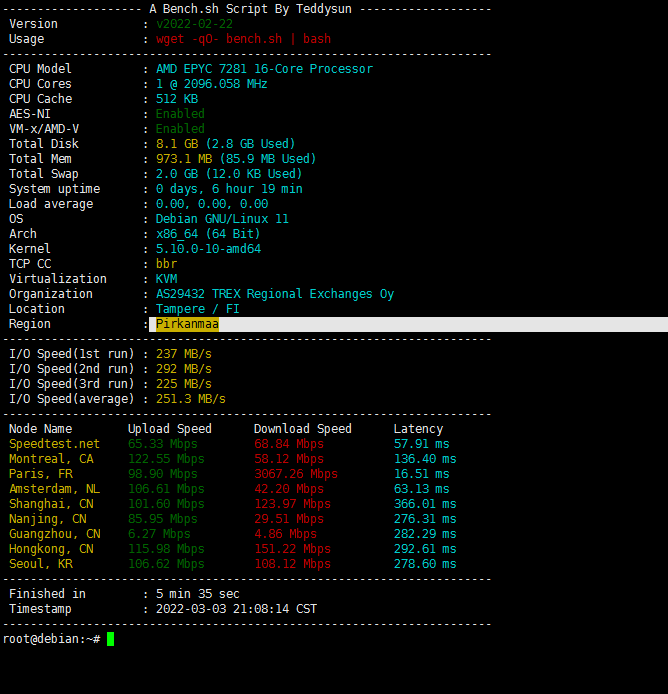Screen dimensions: 668x694
Task: Click the 'Upload Speed' column header
Action: [170, 429]
